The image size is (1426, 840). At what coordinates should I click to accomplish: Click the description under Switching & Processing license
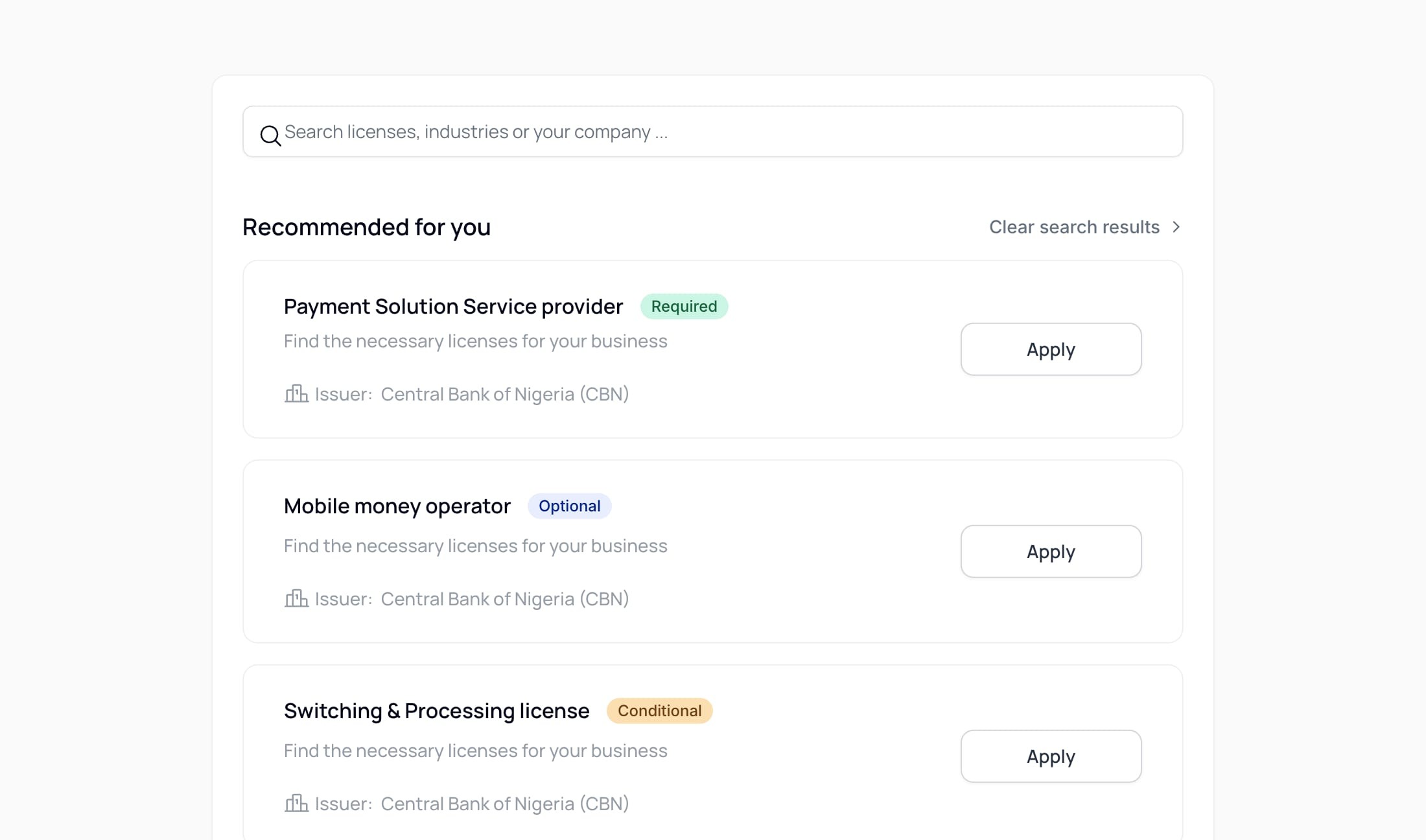coord(475,751)
